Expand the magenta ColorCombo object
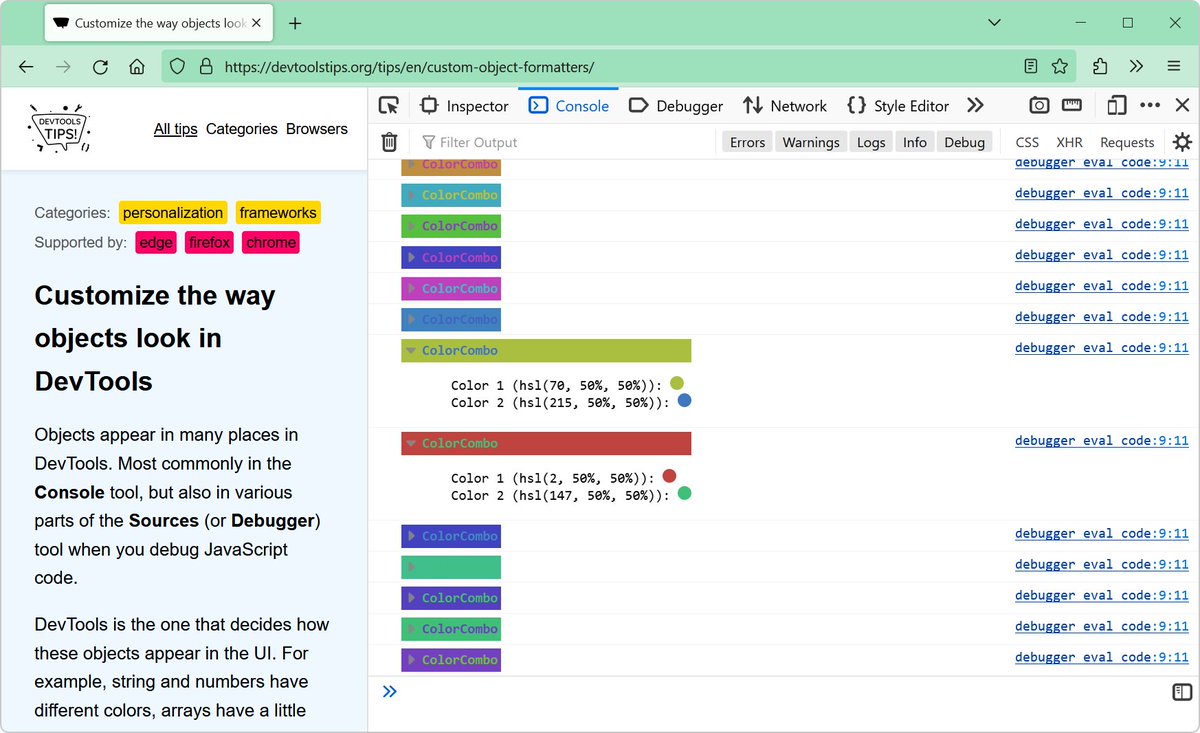The width and height of the screenshot is (1200, 733). click(411, 288)
